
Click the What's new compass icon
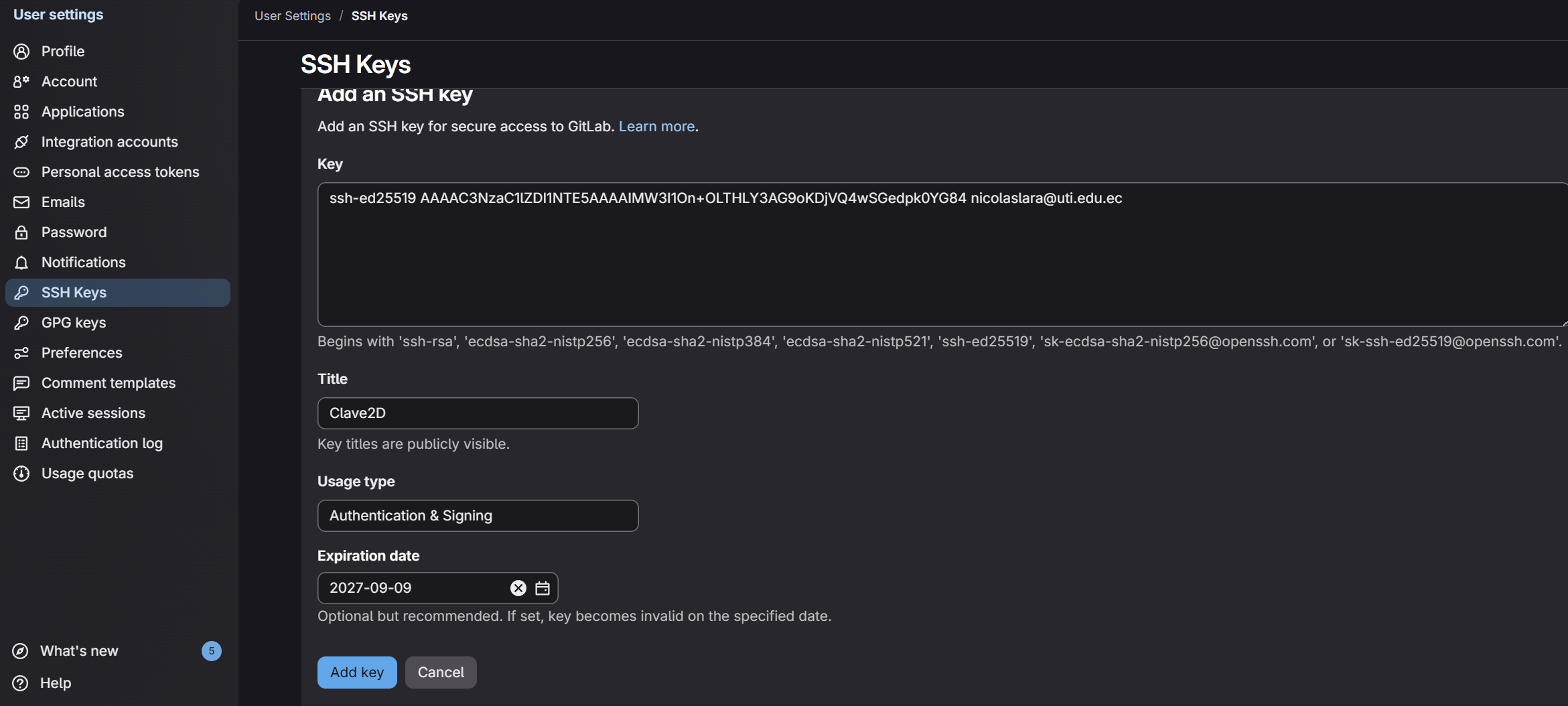pos(21,651)
